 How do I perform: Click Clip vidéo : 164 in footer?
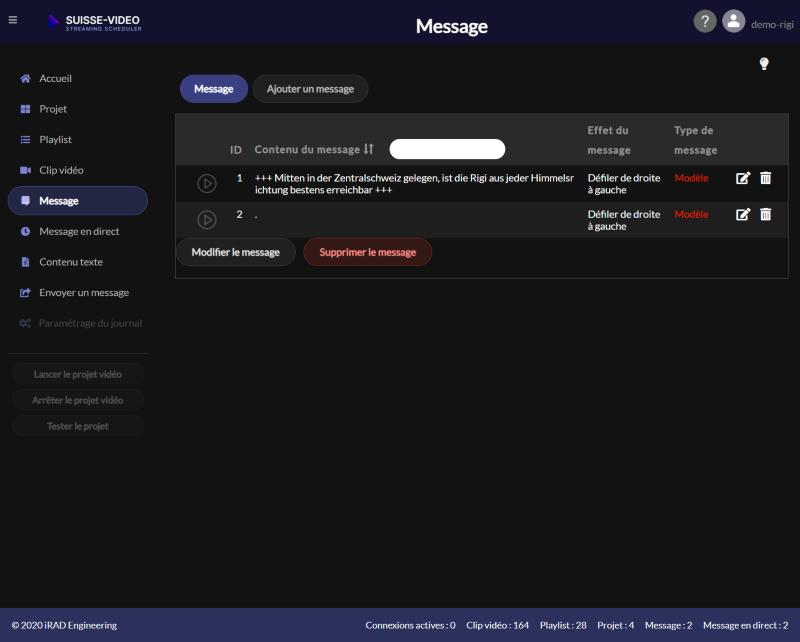[x=497, y=625]
